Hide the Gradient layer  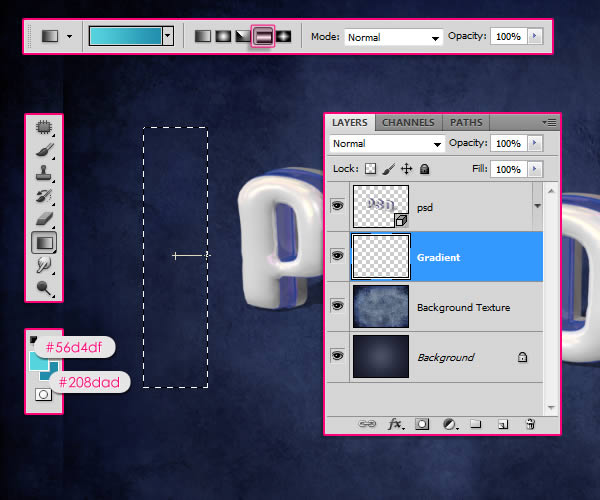coord(337,256)
